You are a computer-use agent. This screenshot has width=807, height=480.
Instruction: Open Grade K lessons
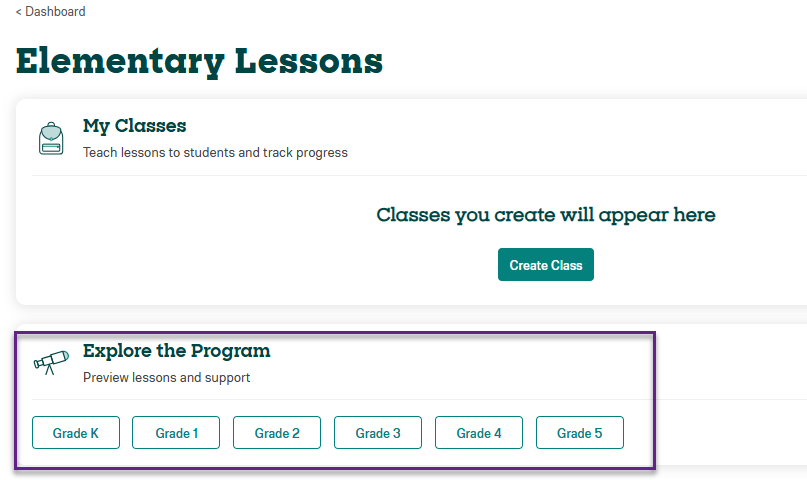click(76, 433)
